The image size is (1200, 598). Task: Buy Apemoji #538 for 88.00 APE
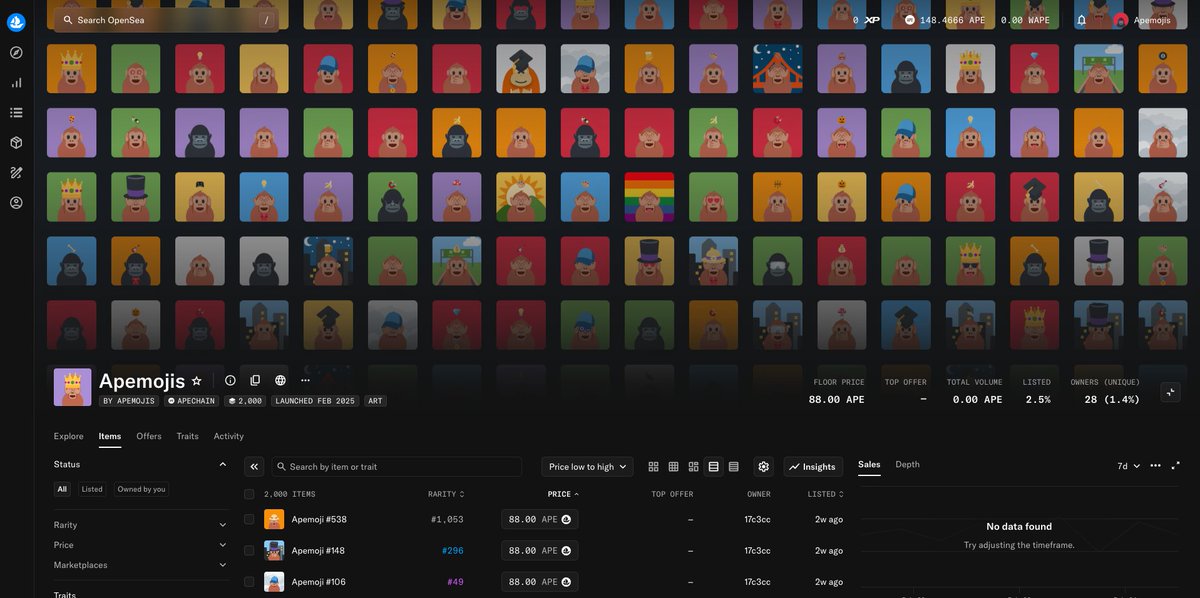(539, 520)
